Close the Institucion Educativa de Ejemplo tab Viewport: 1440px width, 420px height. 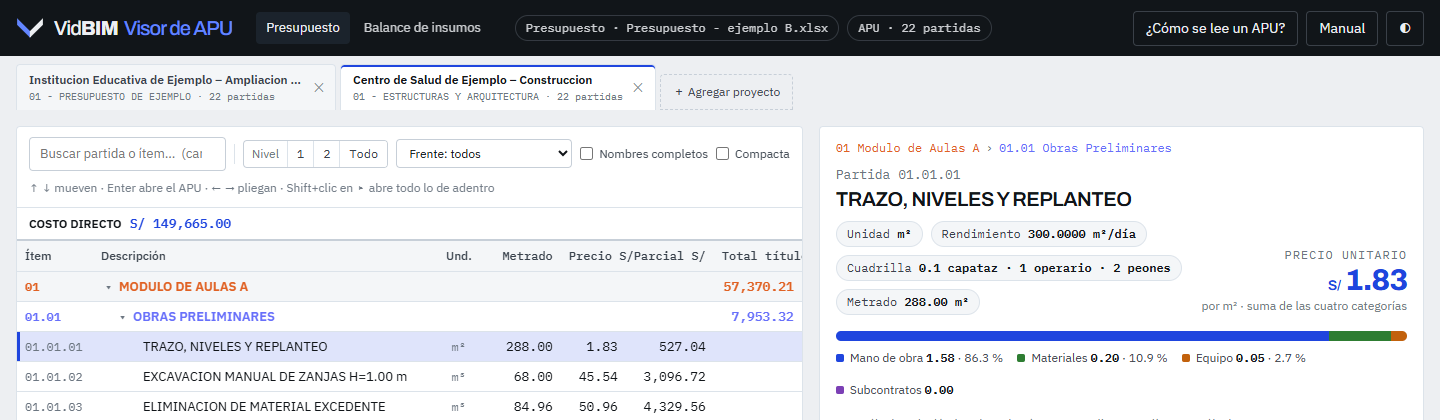[319, 88]
